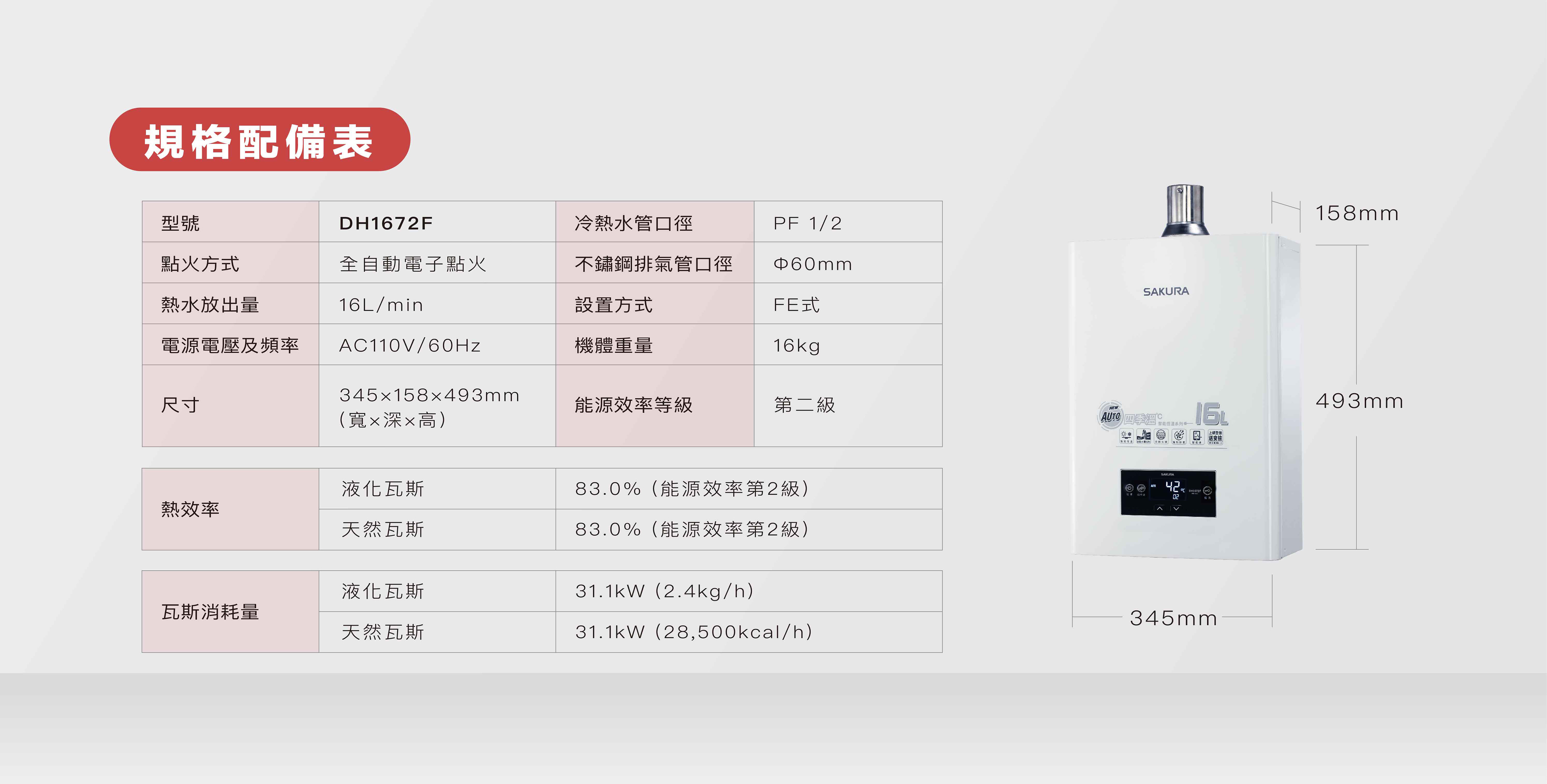This screenshot has width=1547, height=784.
Task: Click the 42°C temperature display
Action: click(x=1174, y=488)
